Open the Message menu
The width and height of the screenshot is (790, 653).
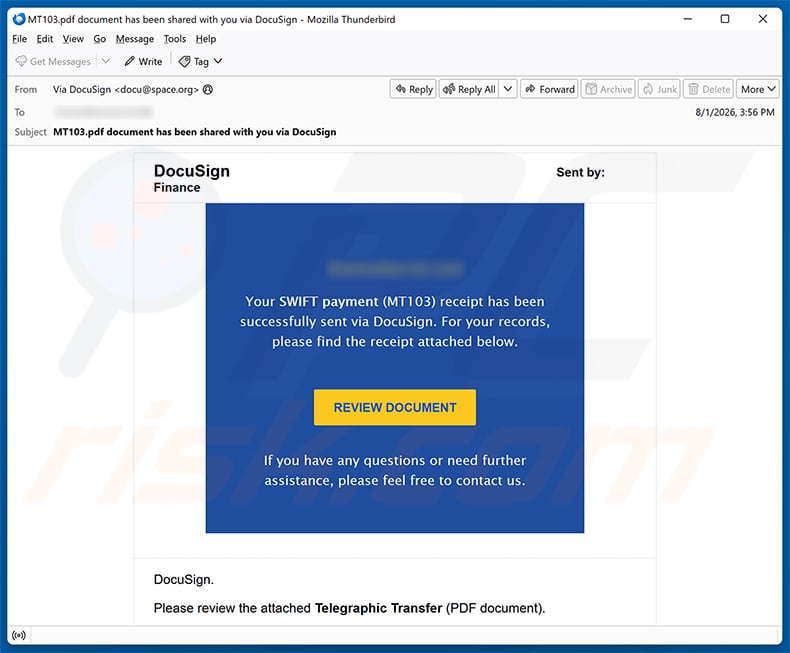coord(135,39)
